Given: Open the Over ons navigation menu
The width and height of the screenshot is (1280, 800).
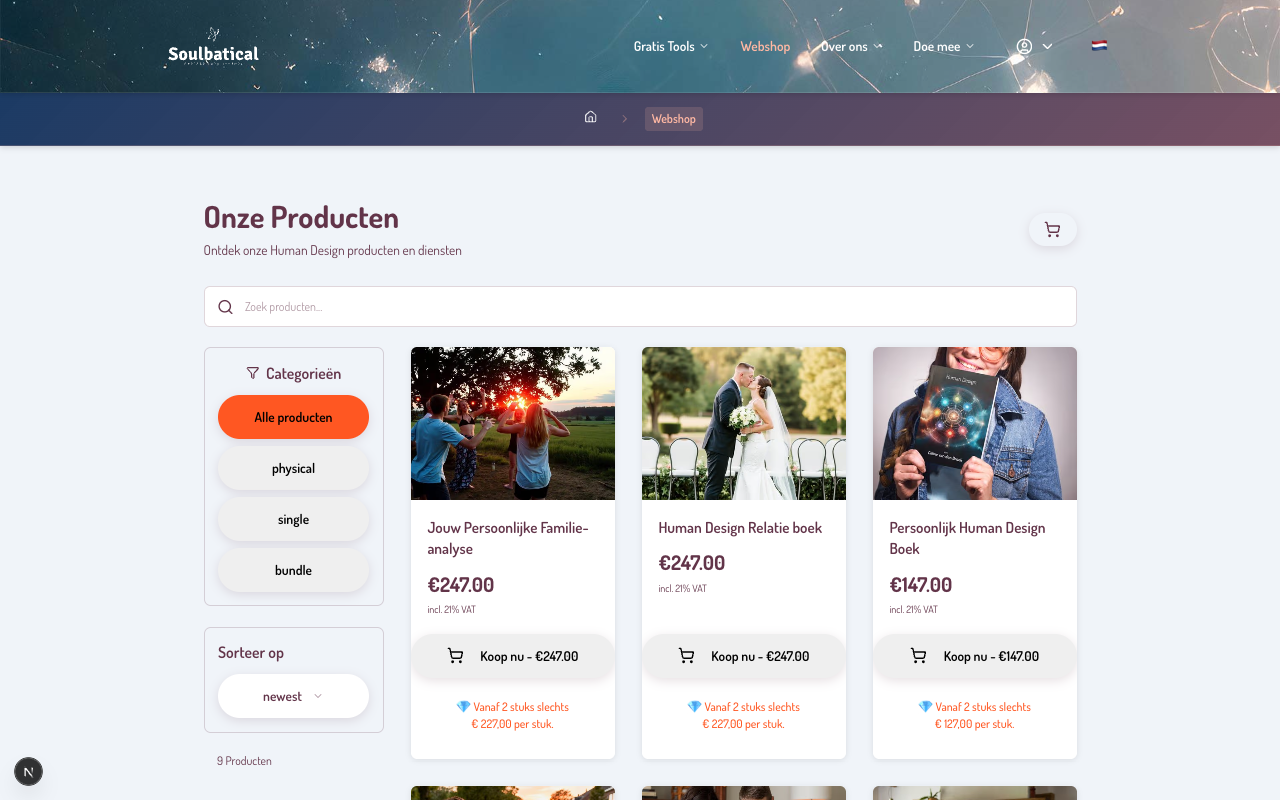Looking at the screenshot, I should coord(851,46).
